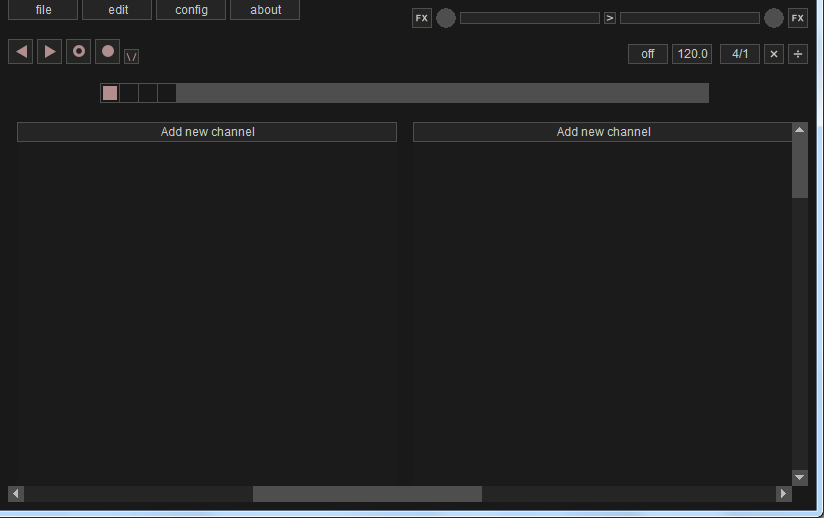824x518 pixels.
Task: Click the horizontal scrollbar thumb
Action: tap(367, 494)
